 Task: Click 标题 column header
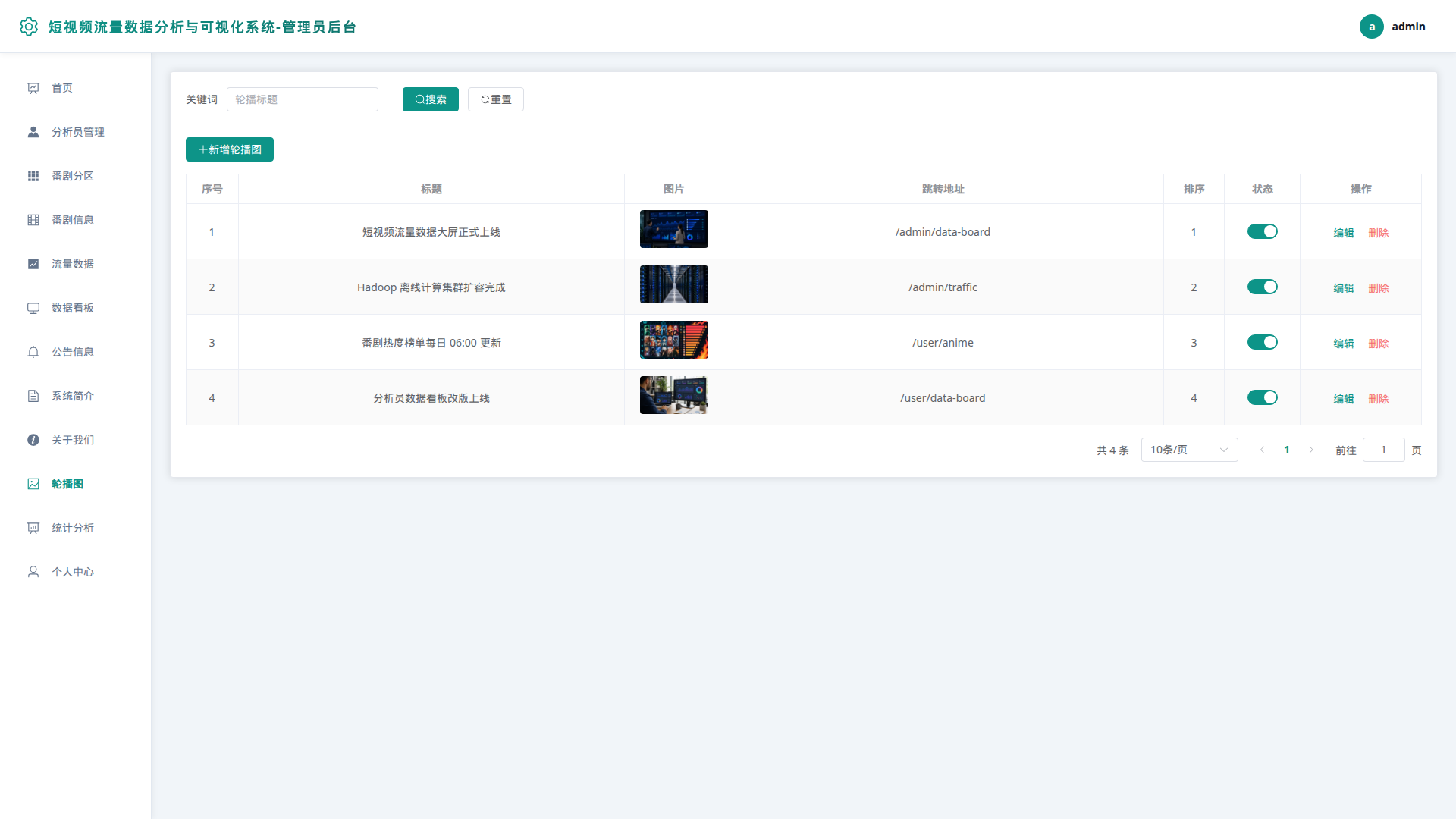(x=431, y=189)
